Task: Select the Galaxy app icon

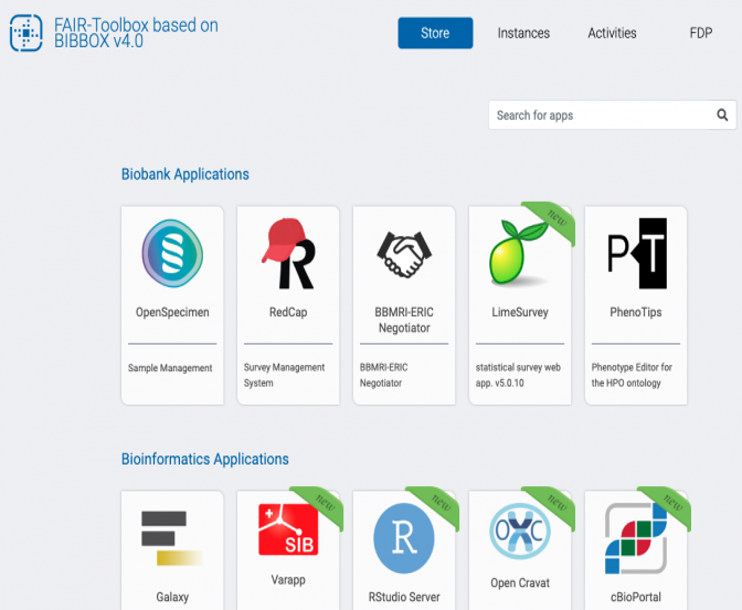Action: pyautogui.click(x=172, y=538)
